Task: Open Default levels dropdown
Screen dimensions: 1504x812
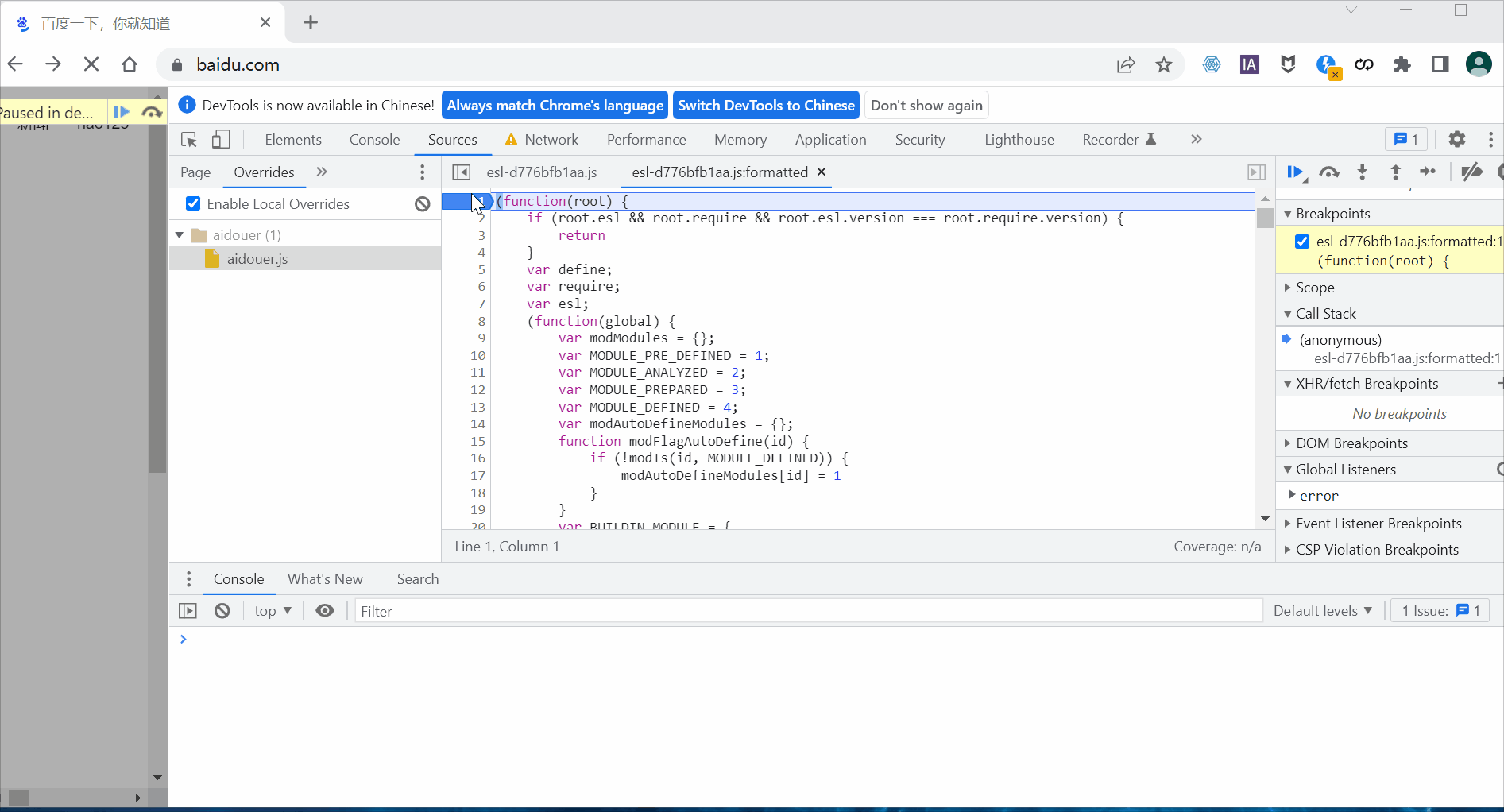Action: point(1323,610)
